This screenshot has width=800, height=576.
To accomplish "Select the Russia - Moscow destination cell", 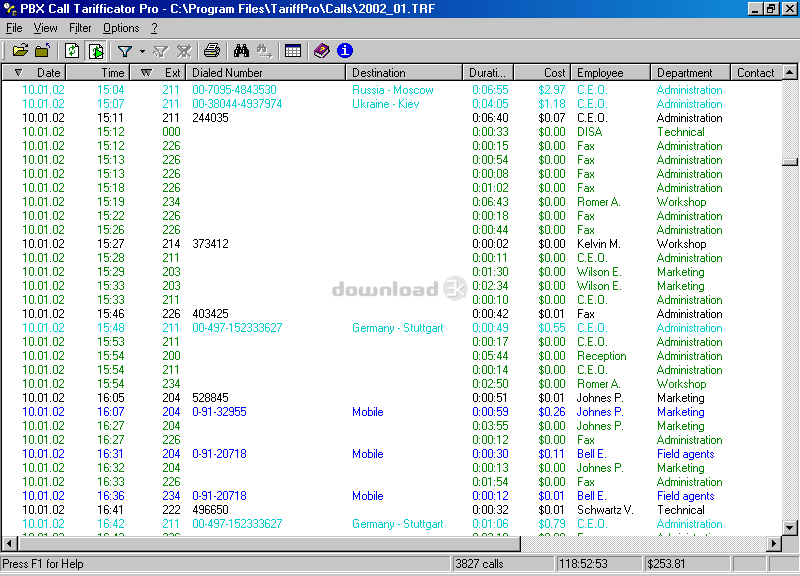I will [x=393, y=90].
